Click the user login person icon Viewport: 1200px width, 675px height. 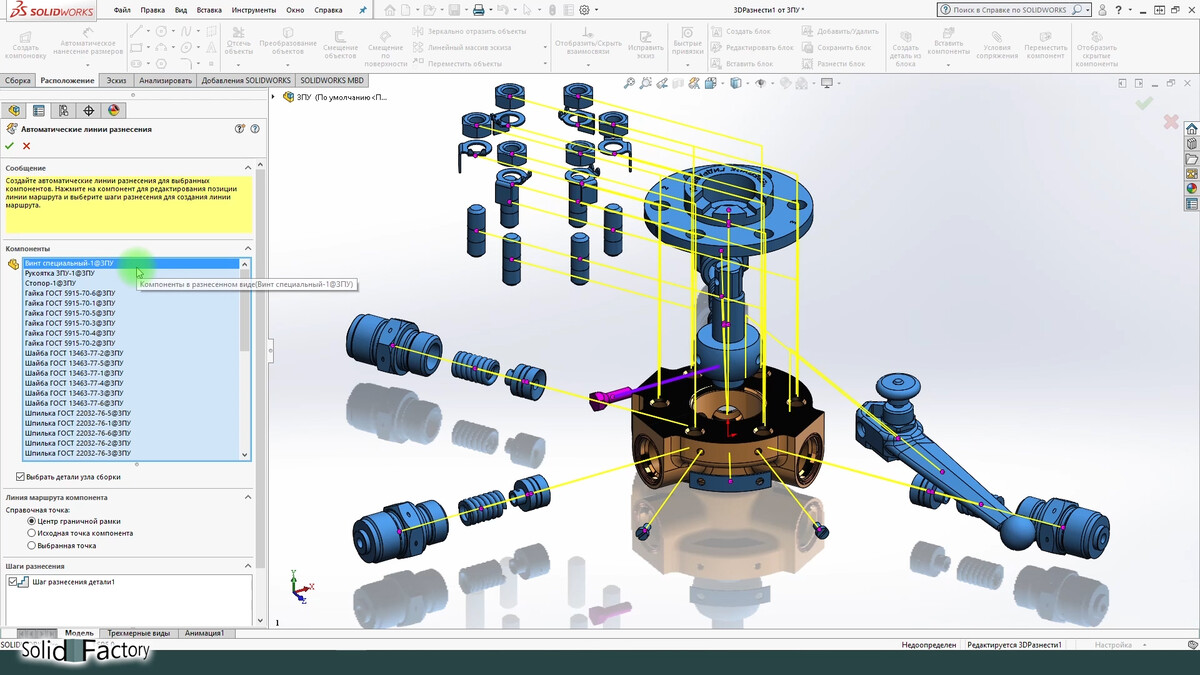(x=1104, y=10)
